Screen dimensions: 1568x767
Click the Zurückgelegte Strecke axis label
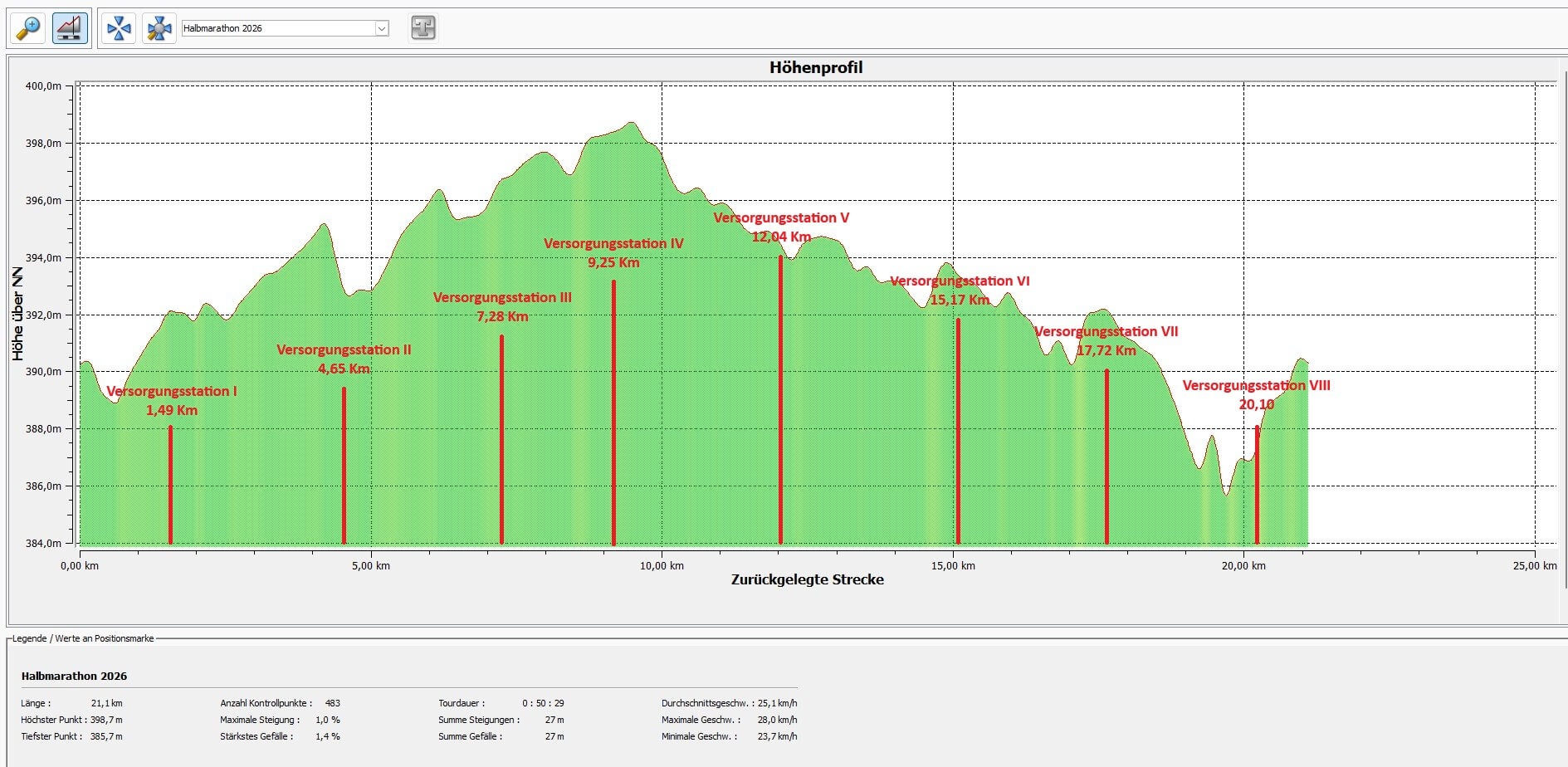[x=807, y=579]
